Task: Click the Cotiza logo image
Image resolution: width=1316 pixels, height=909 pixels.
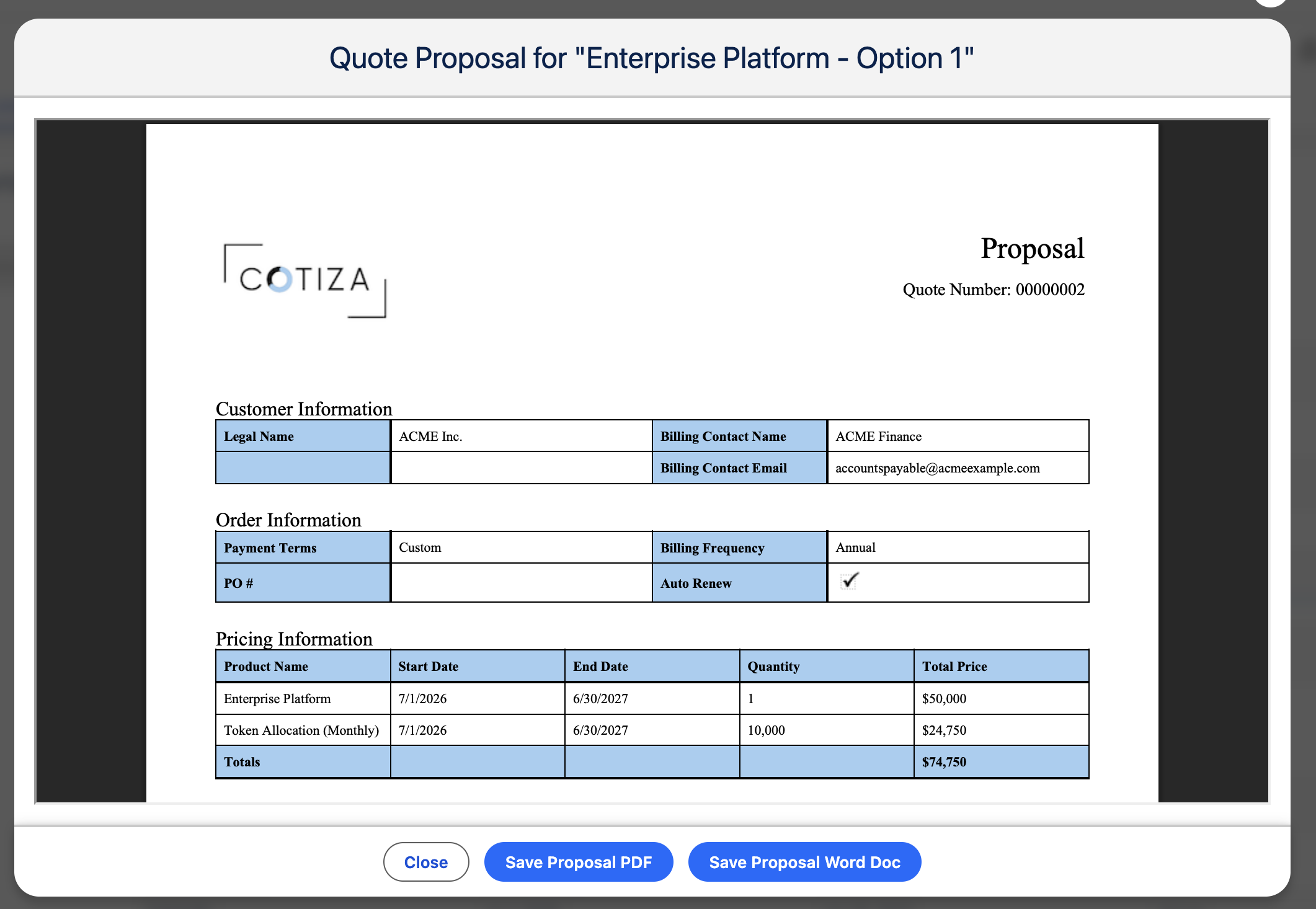Action: click(305, 281)
